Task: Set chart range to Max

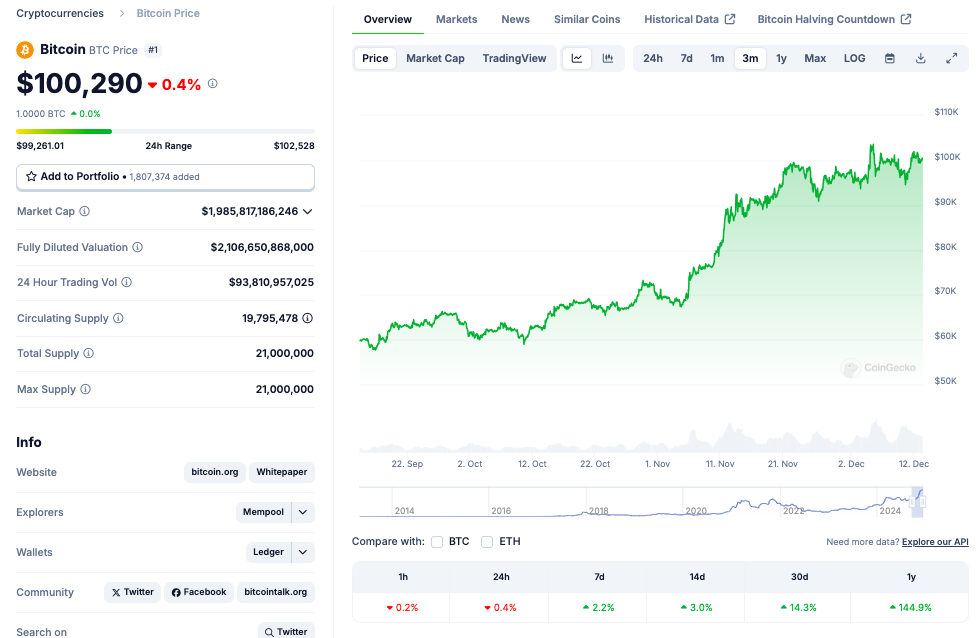Action: point(815,59)
